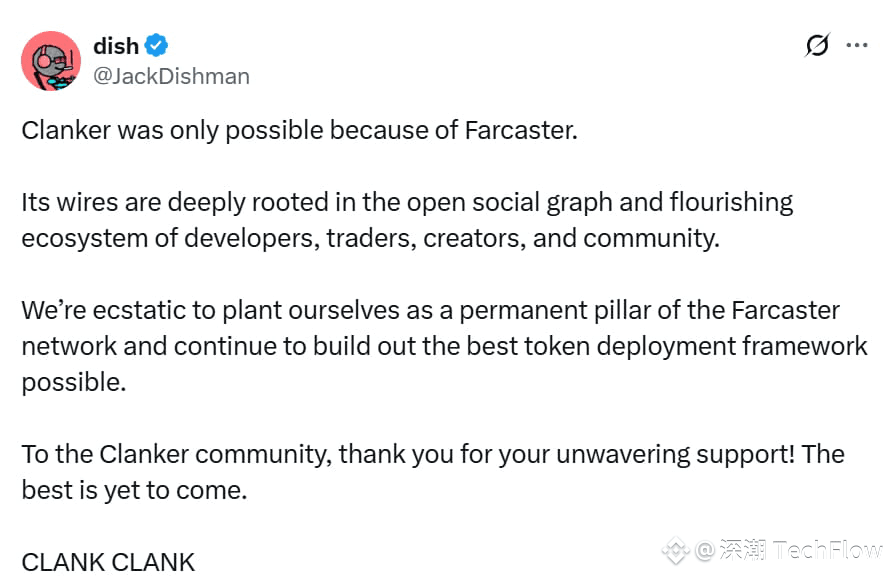Image resolution: width=891 pixels, height=576 pixels.
Task: Open the Grok slashed-circle icon
Action: pyautogui.click(x=817, y=45)
